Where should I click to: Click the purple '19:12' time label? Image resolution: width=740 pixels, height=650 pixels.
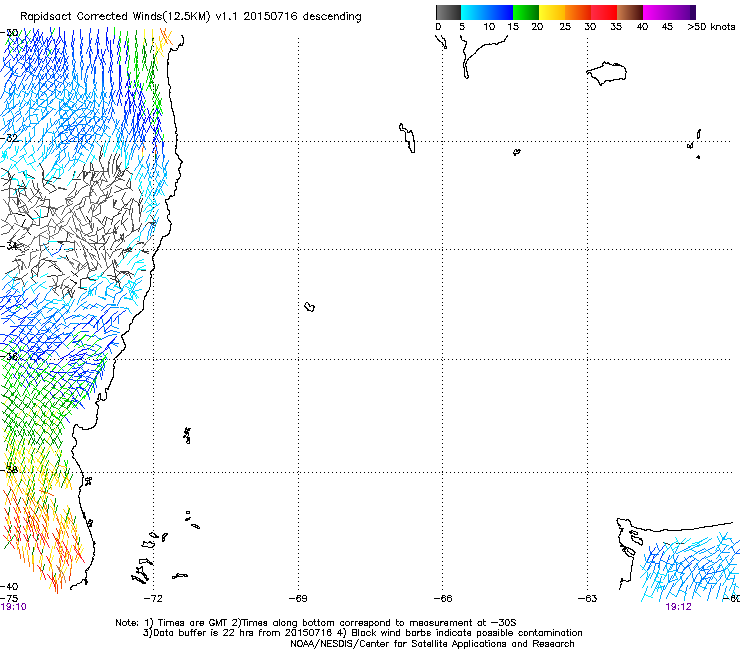click(x=678, y=607)
